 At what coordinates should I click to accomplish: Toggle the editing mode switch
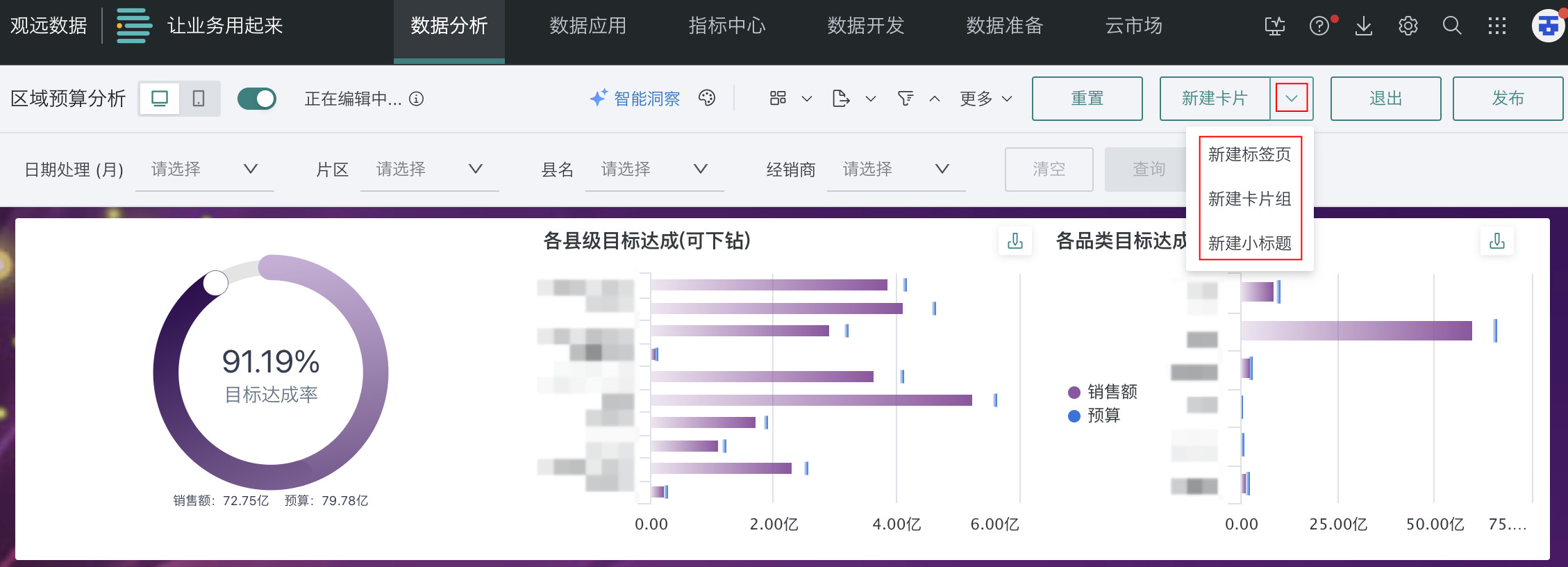(x=256, y=99)
